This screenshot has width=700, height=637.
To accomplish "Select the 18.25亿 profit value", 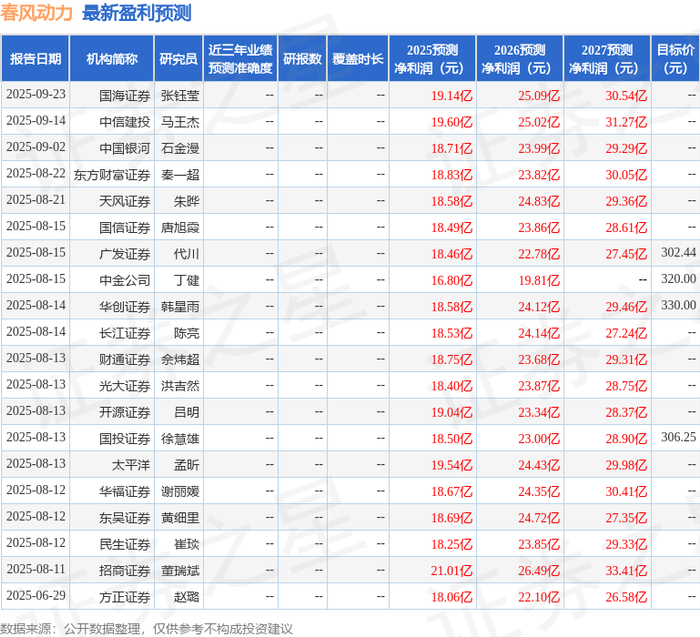I will click(x=451, y=544).
